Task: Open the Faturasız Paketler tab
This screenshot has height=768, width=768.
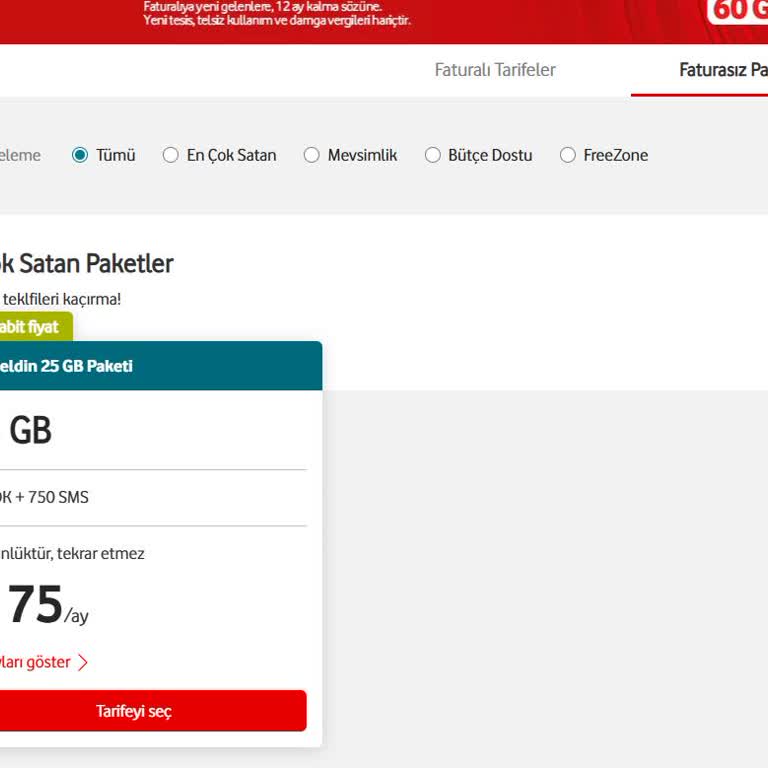Action: (x=723, y=70)
